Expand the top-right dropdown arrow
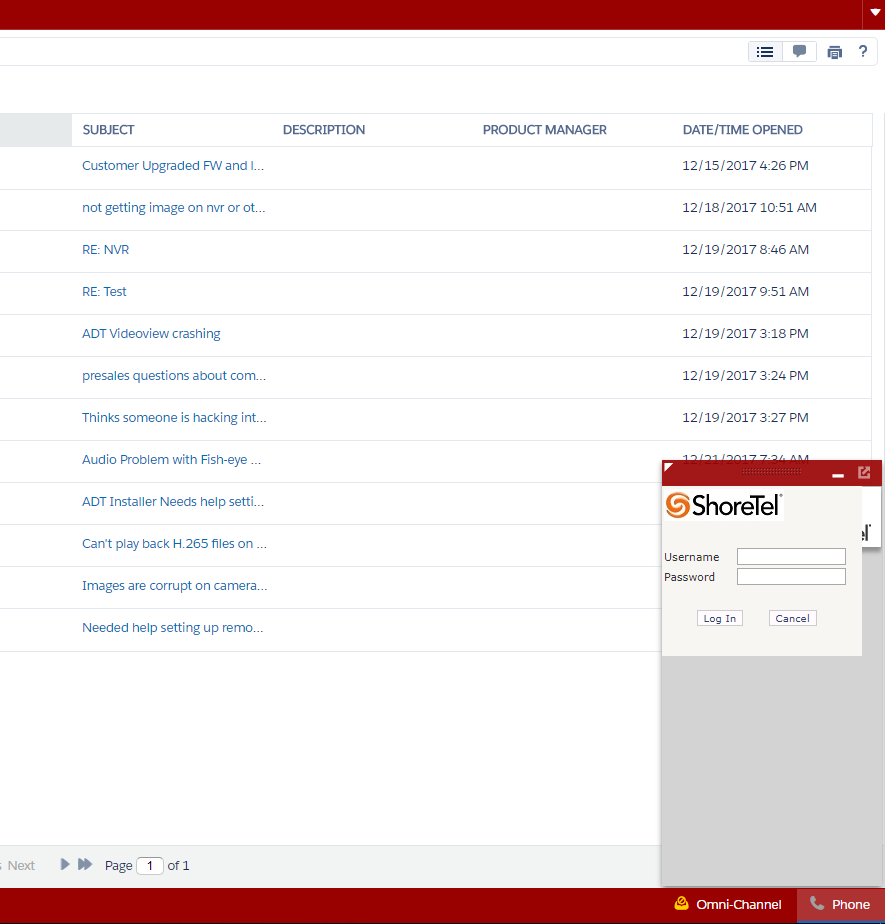The height and width of the screenshot is (924, 885). click(x=875, y=12)
